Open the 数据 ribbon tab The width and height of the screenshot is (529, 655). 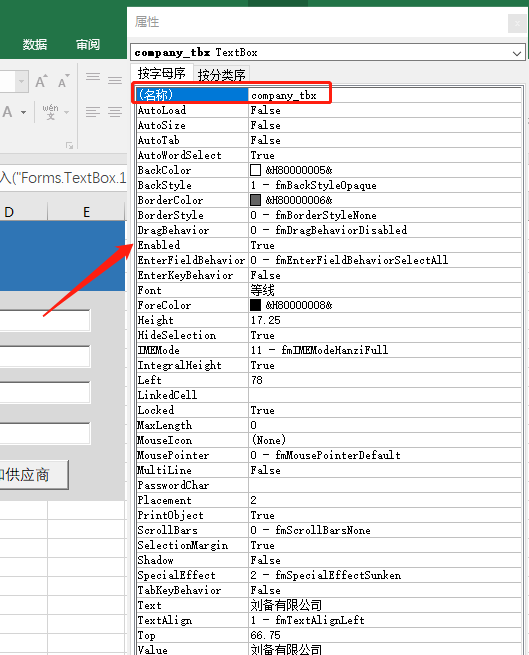click(35, 44)
